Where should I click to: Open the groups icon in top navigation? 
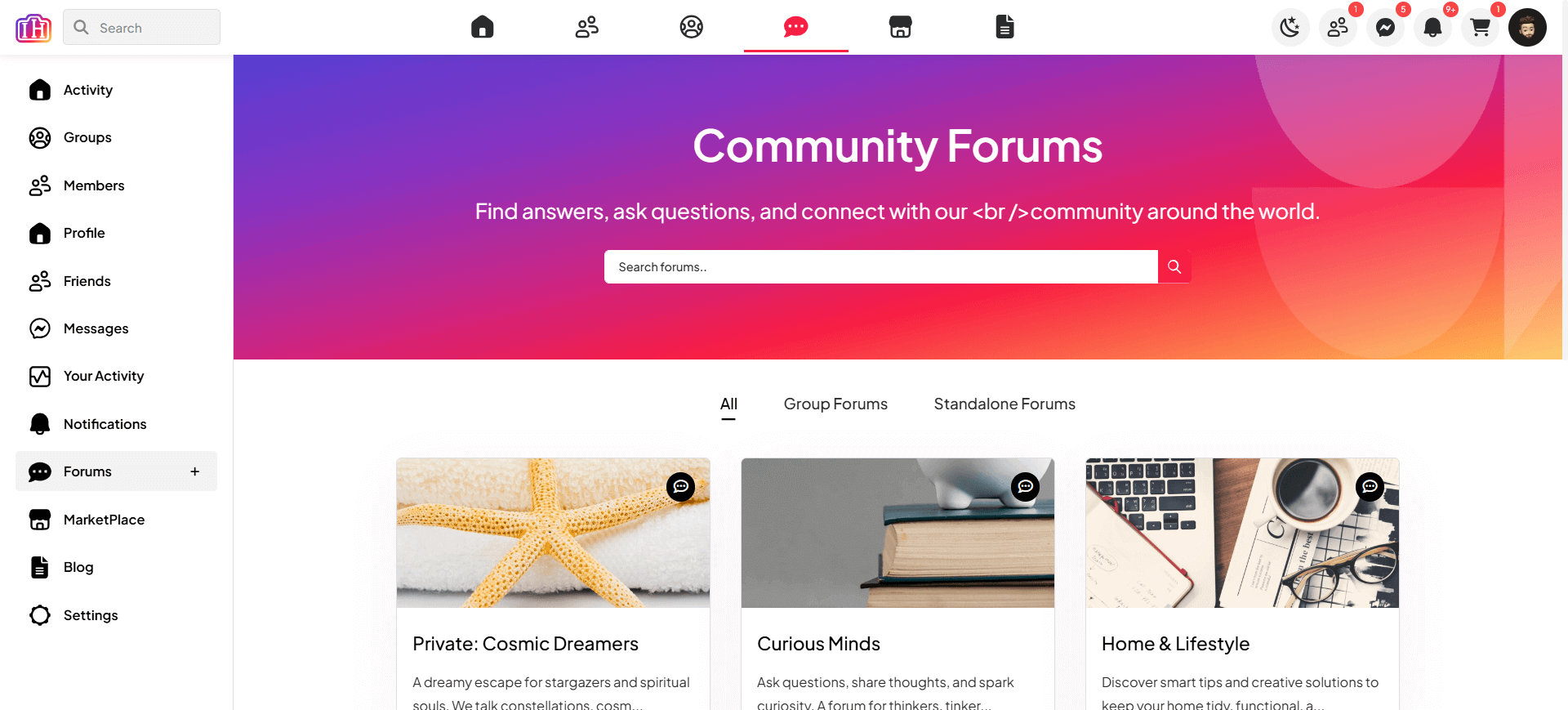[691, 27]
